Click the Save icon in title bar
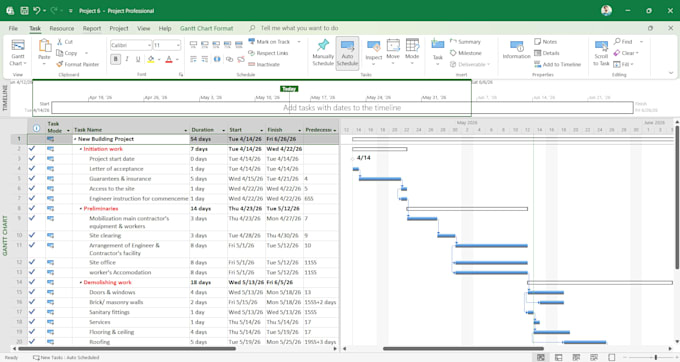The height and width of the screenshot is (362, 680). point(24,10)
